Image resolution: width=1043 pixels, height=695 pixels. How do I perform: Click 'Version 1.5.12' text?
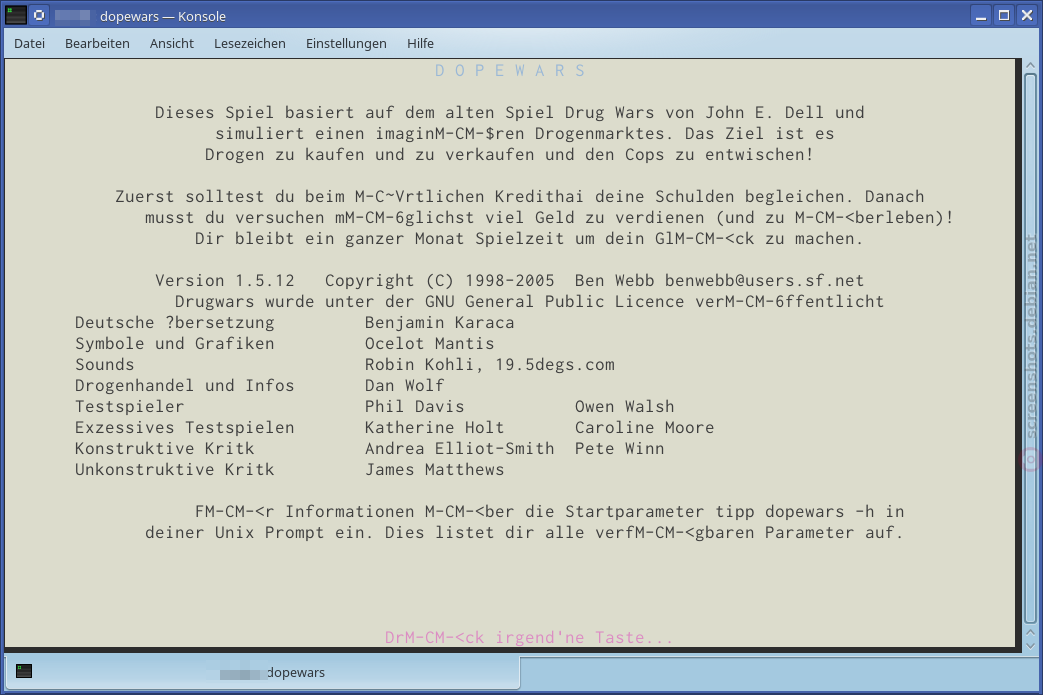tap(225, 281)
